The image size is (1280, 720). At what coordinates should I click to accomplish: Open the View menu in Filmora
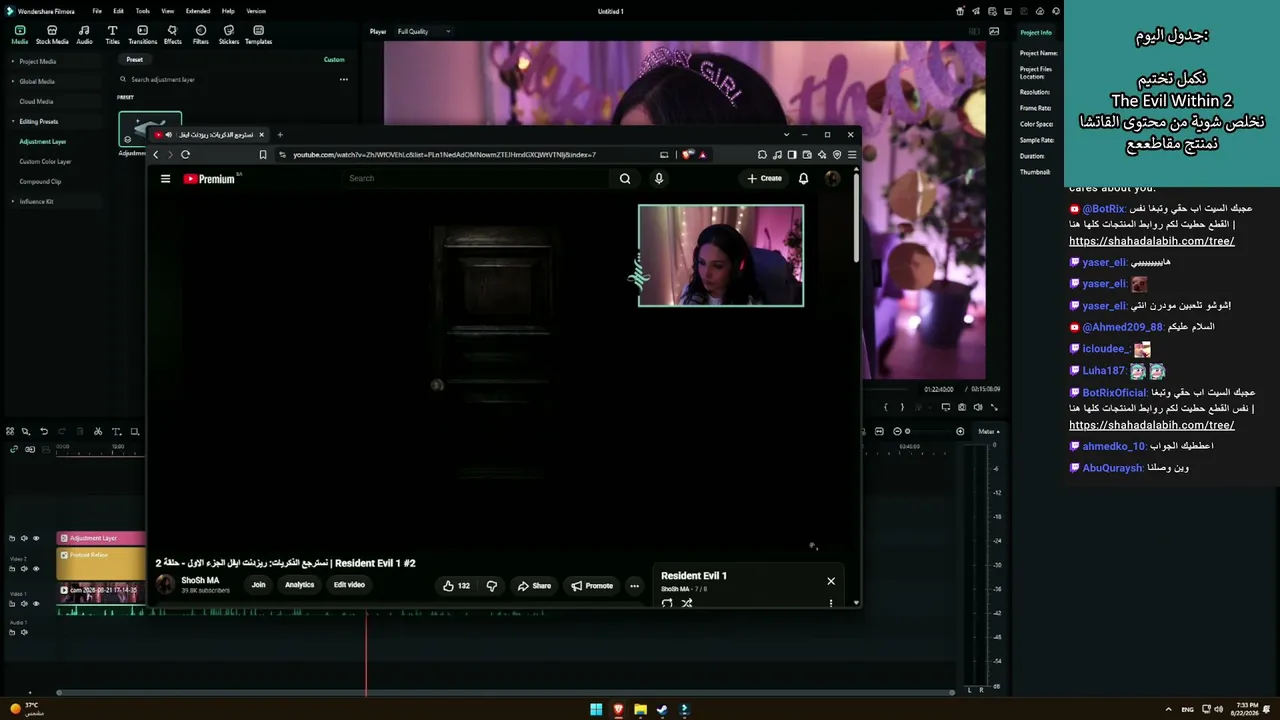tap(167, 11)
